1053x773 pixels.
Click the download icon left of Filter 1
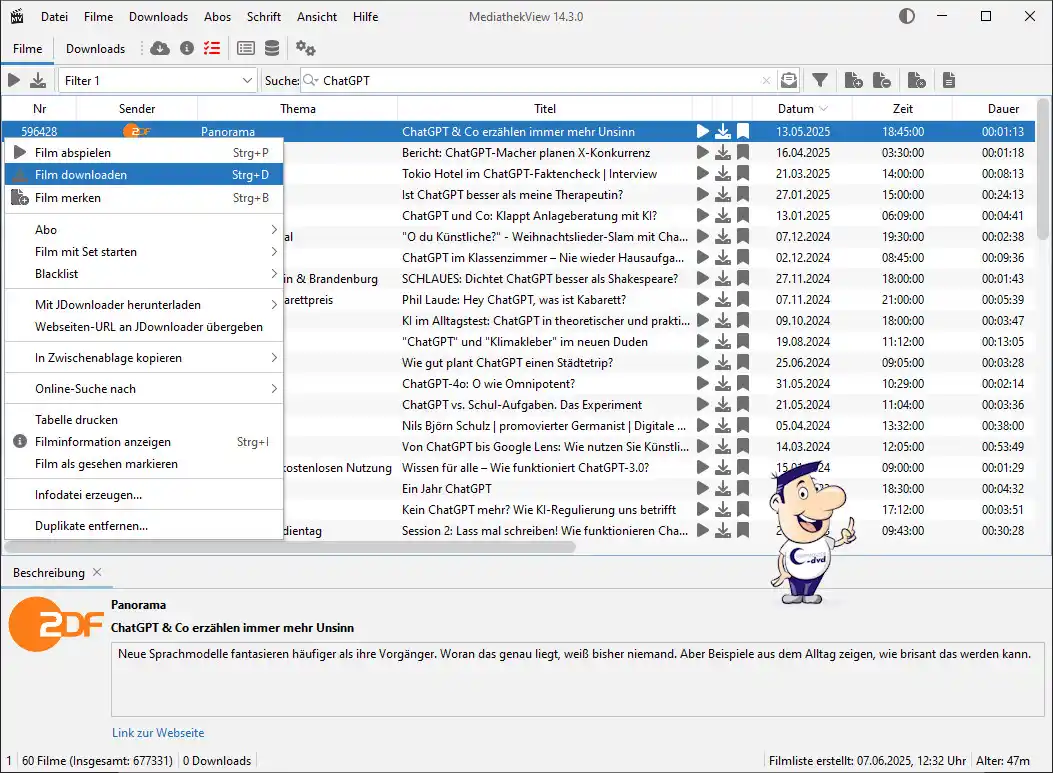38,81
